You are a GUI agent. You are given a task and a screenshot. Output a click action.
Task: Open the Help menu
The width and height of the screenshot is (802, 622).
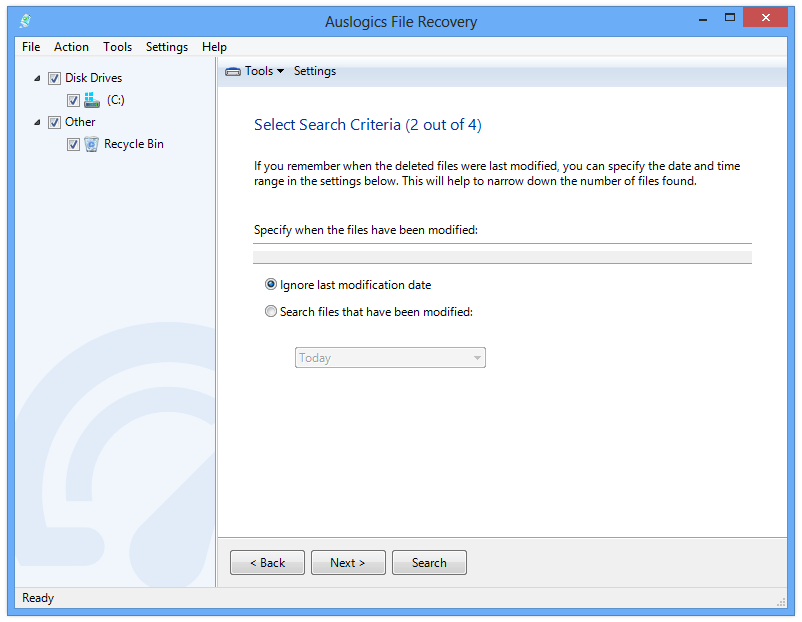point(214,46)
